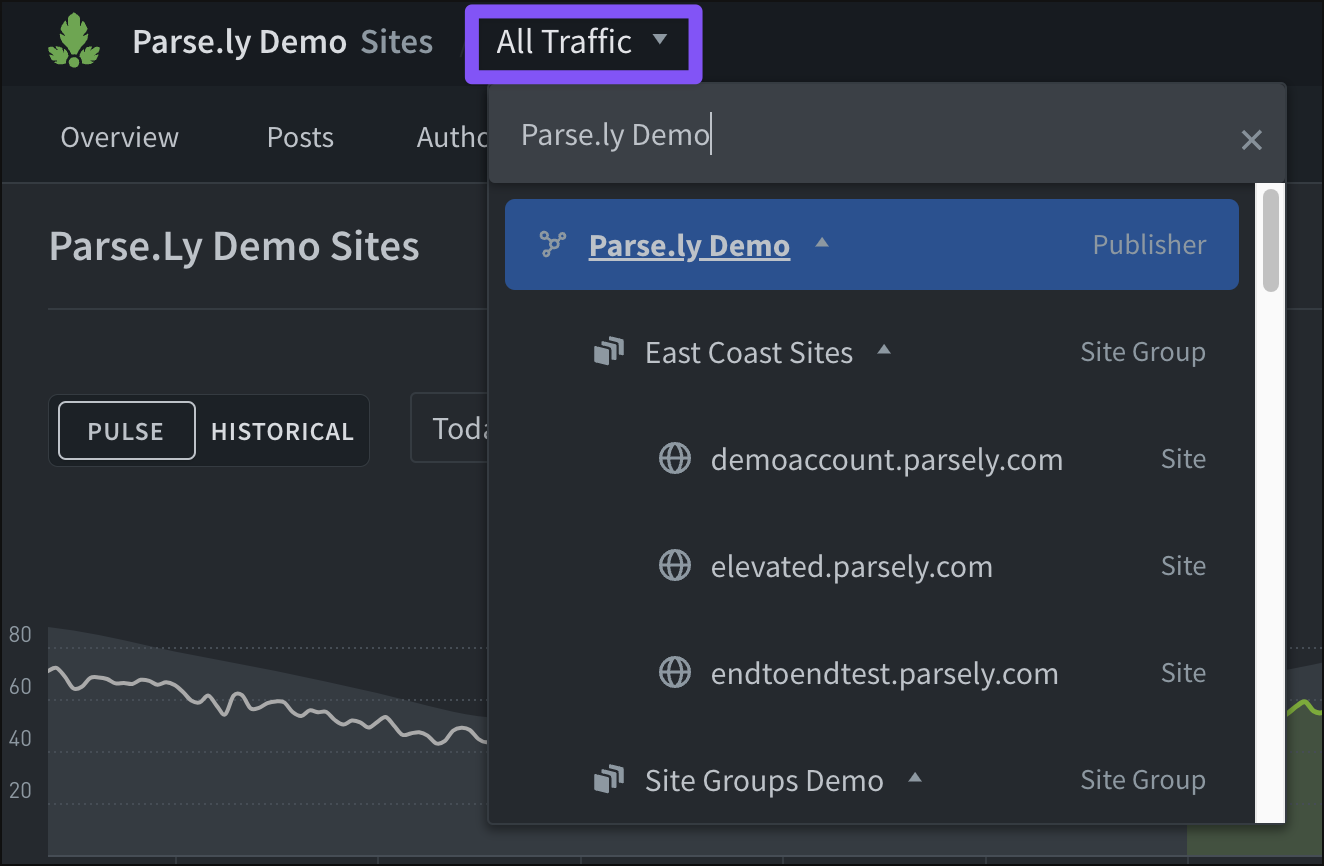Choose elevated.parsely.com site

(852, 566)
